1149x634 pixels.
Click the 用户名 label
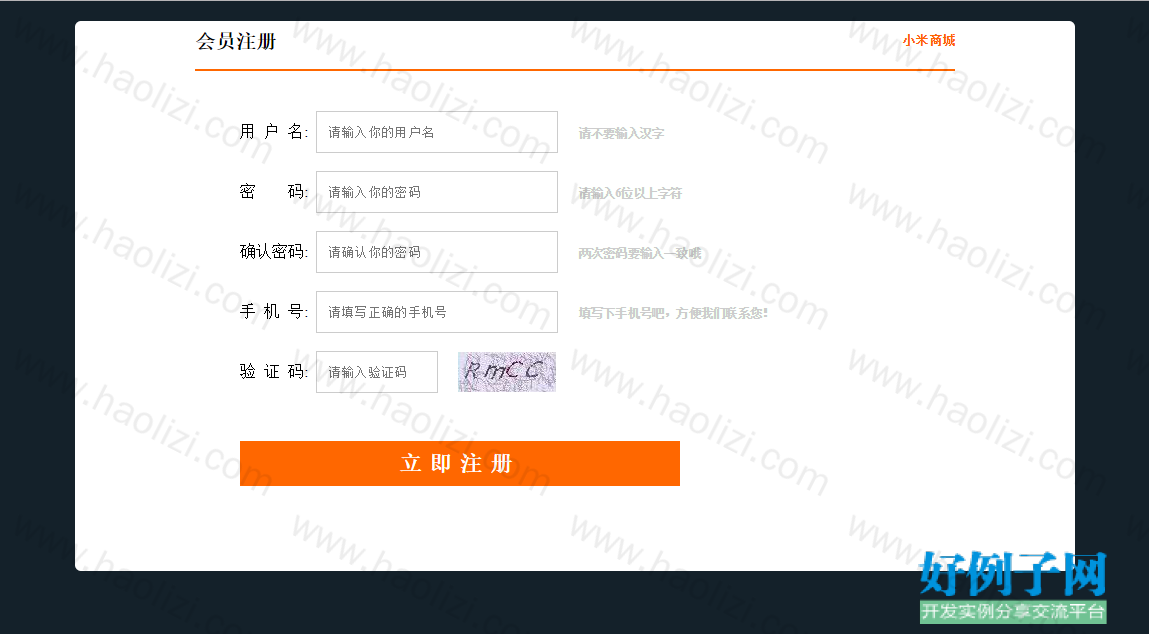[273, 132]
